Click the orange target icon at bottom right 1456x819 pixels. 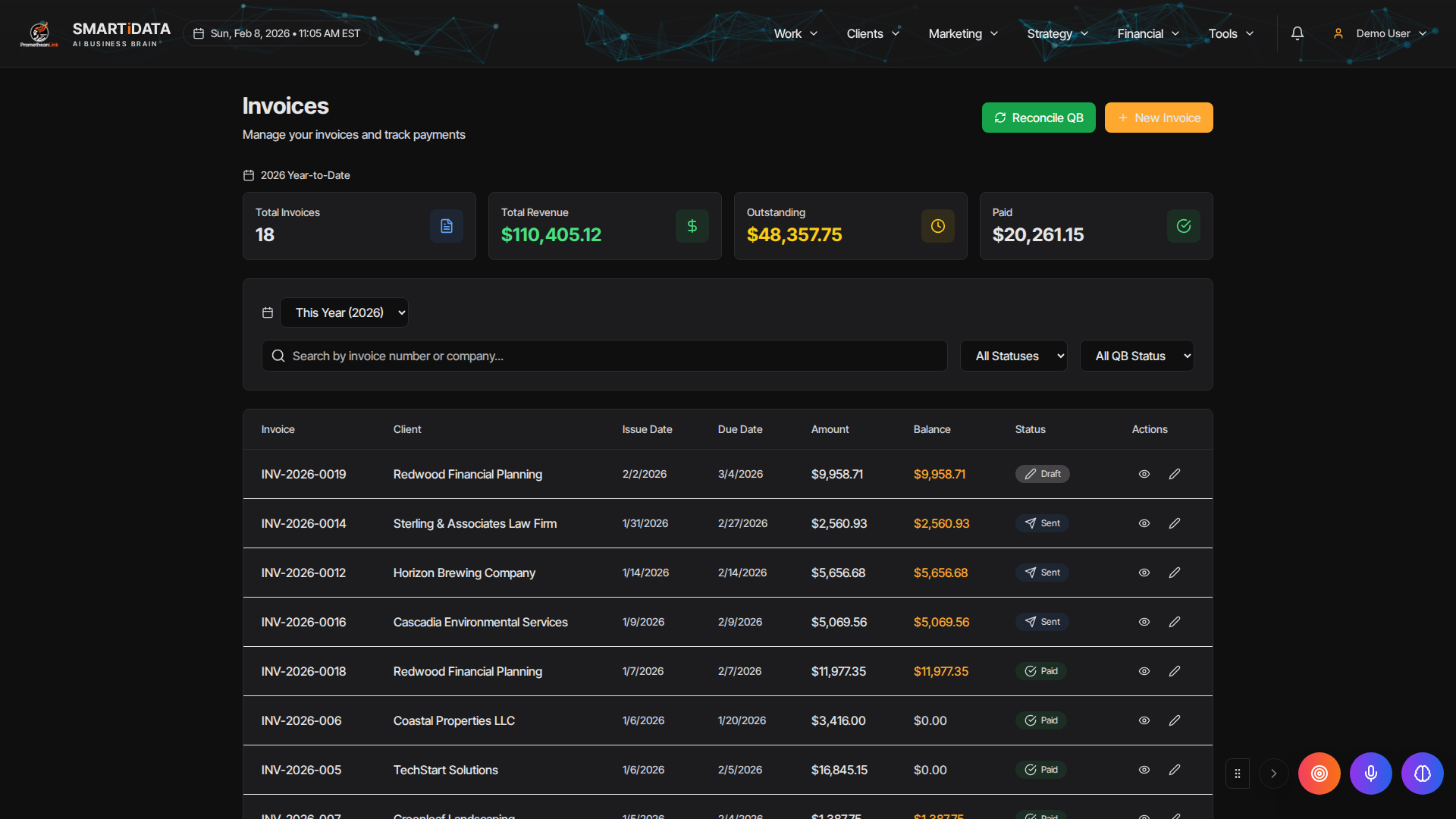[1319, 773]
